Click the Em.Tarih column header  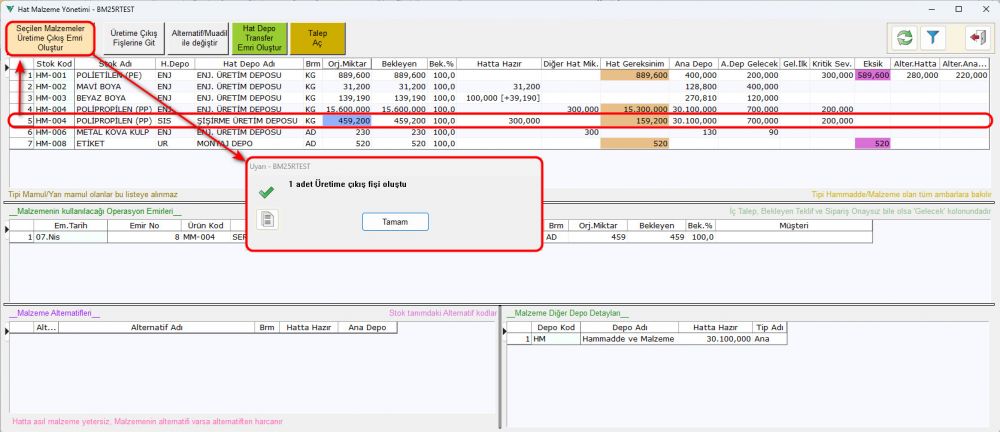click(70, 225)
